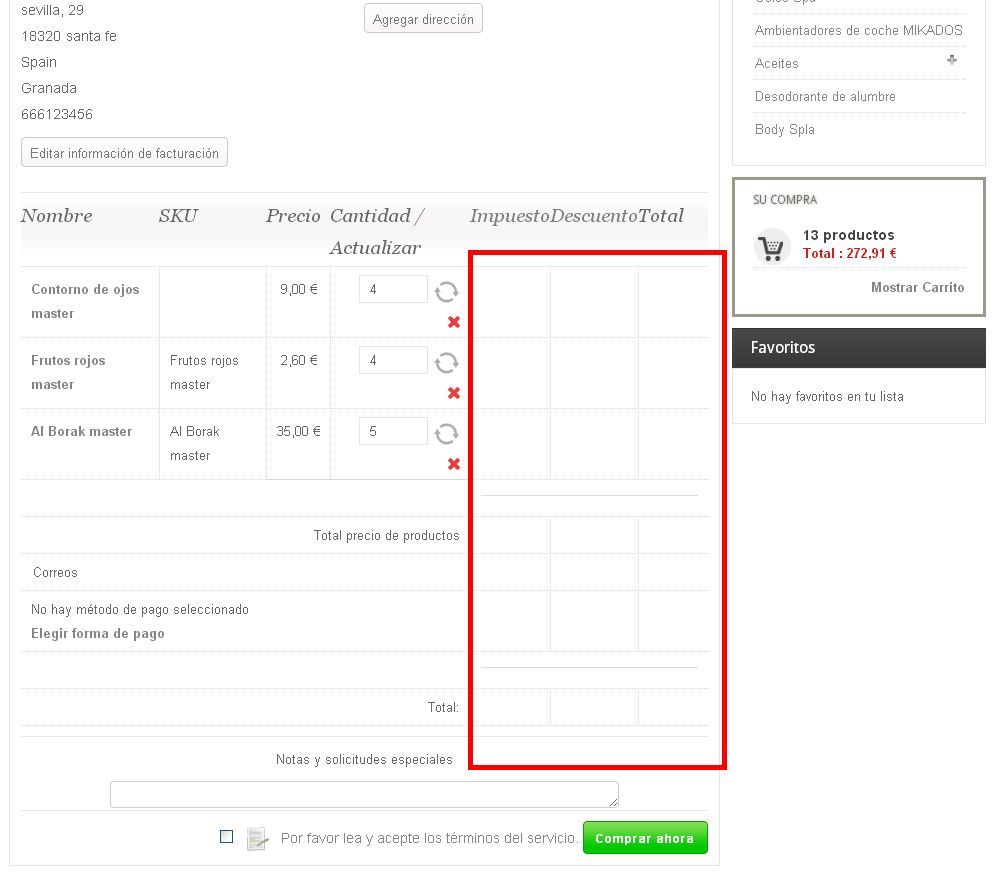
Task: Click the 2,60 € price cell
Action: [x=299, y=360]
